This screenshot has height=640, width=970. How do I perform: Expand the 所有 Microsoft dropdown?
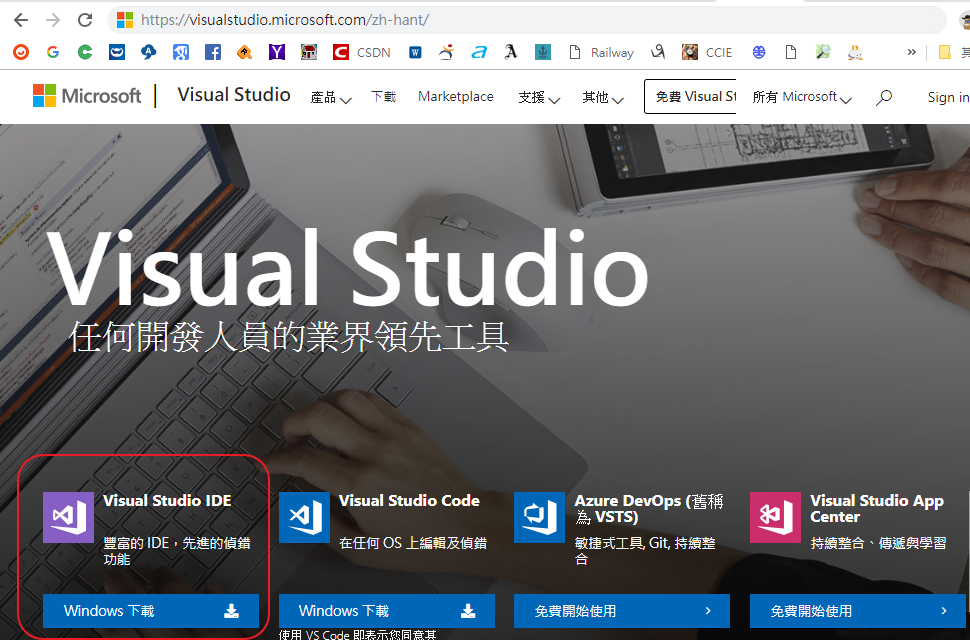tap(802, 97)
